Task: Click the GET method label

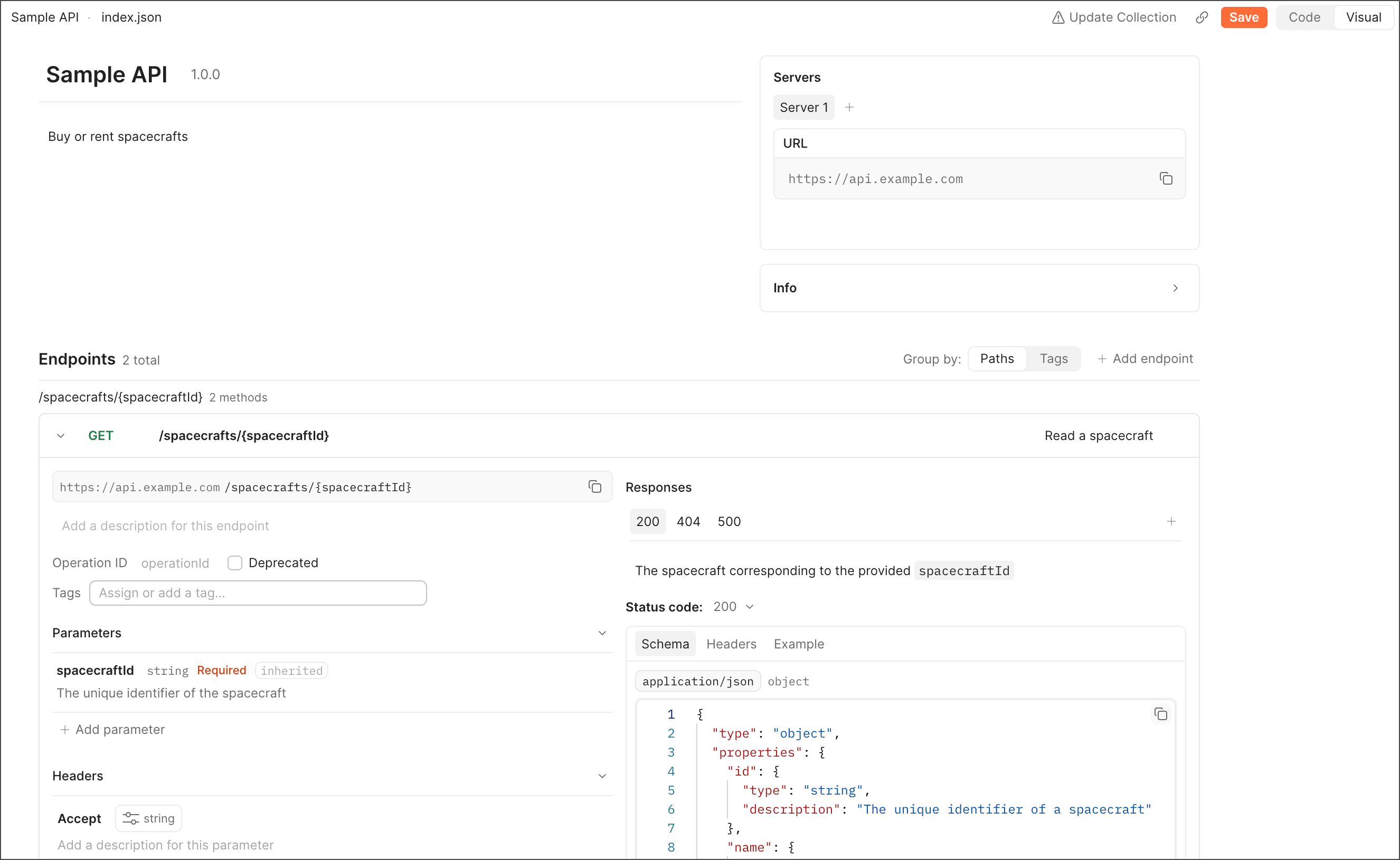Action: 101,436
